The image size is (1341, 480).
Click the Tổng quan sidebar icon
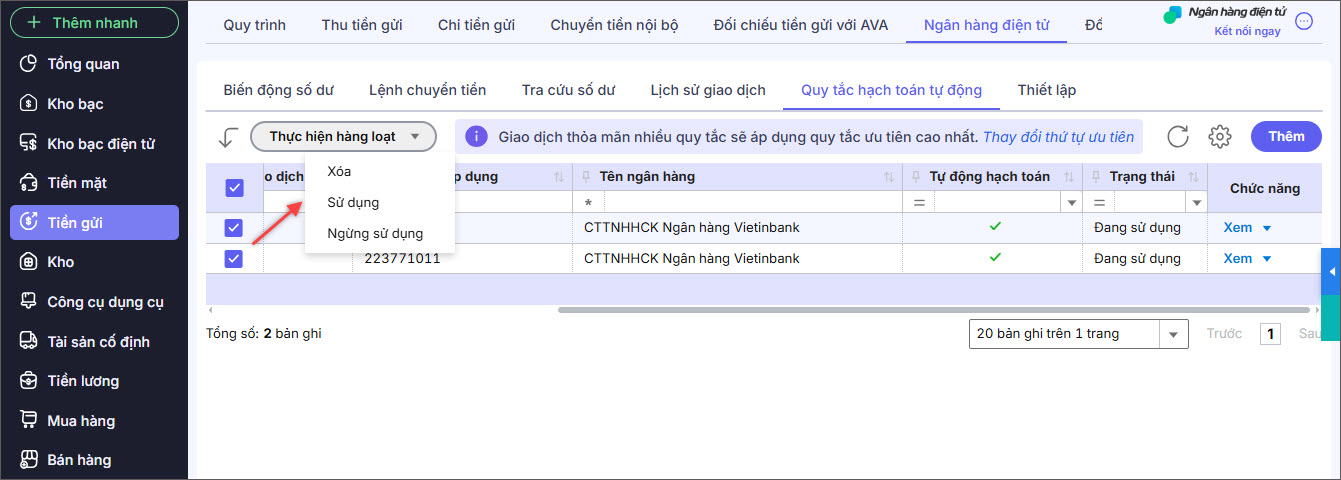[30, 64]
